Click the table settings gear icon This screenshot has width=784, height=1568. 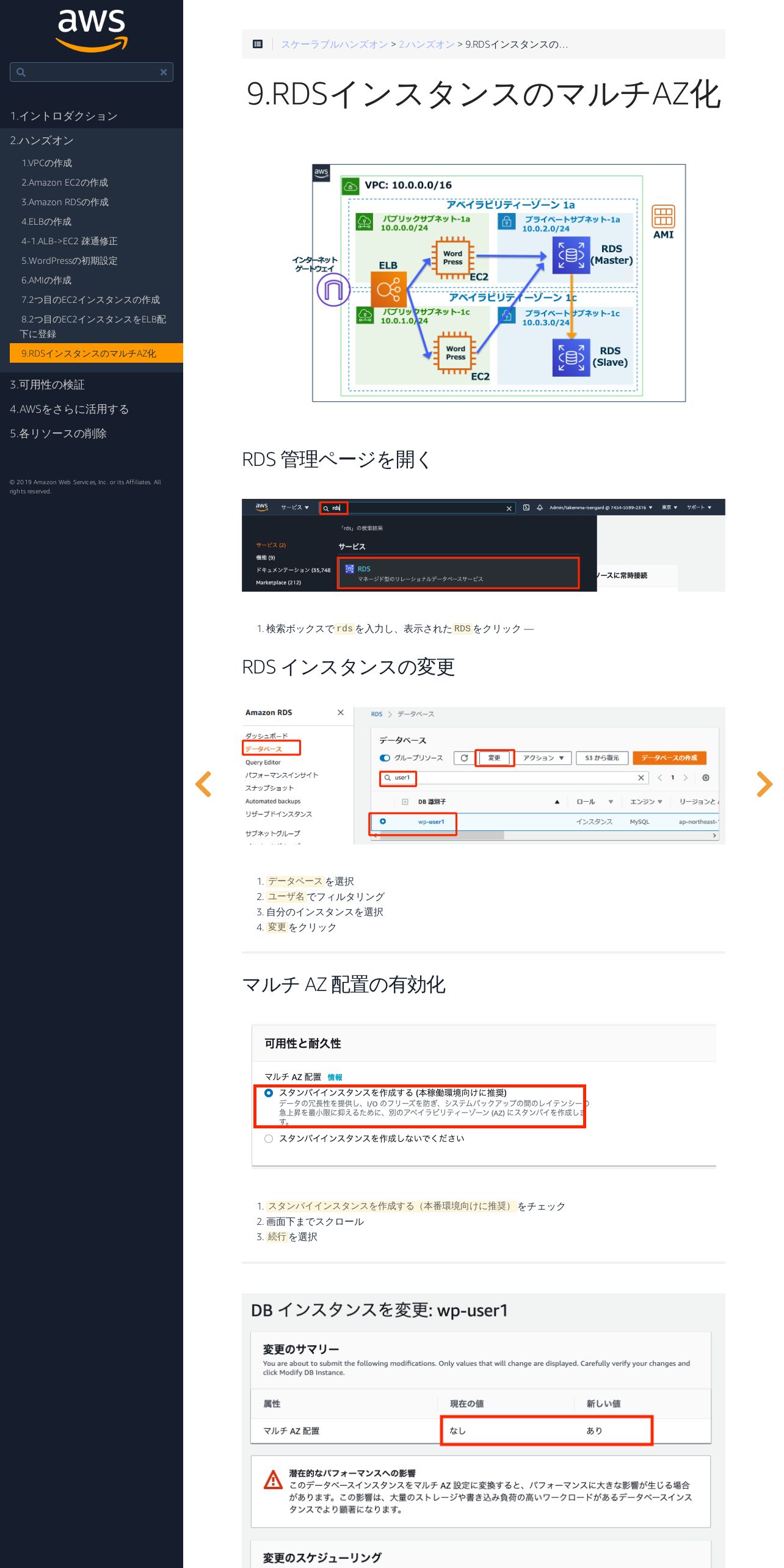point(706,778)
